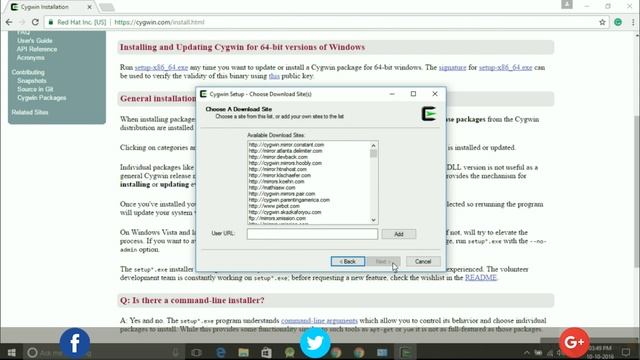640x360 pixels.
Task: Select mirror cygwin.mirrors.hoobly.com
Action: coord(285,163)
